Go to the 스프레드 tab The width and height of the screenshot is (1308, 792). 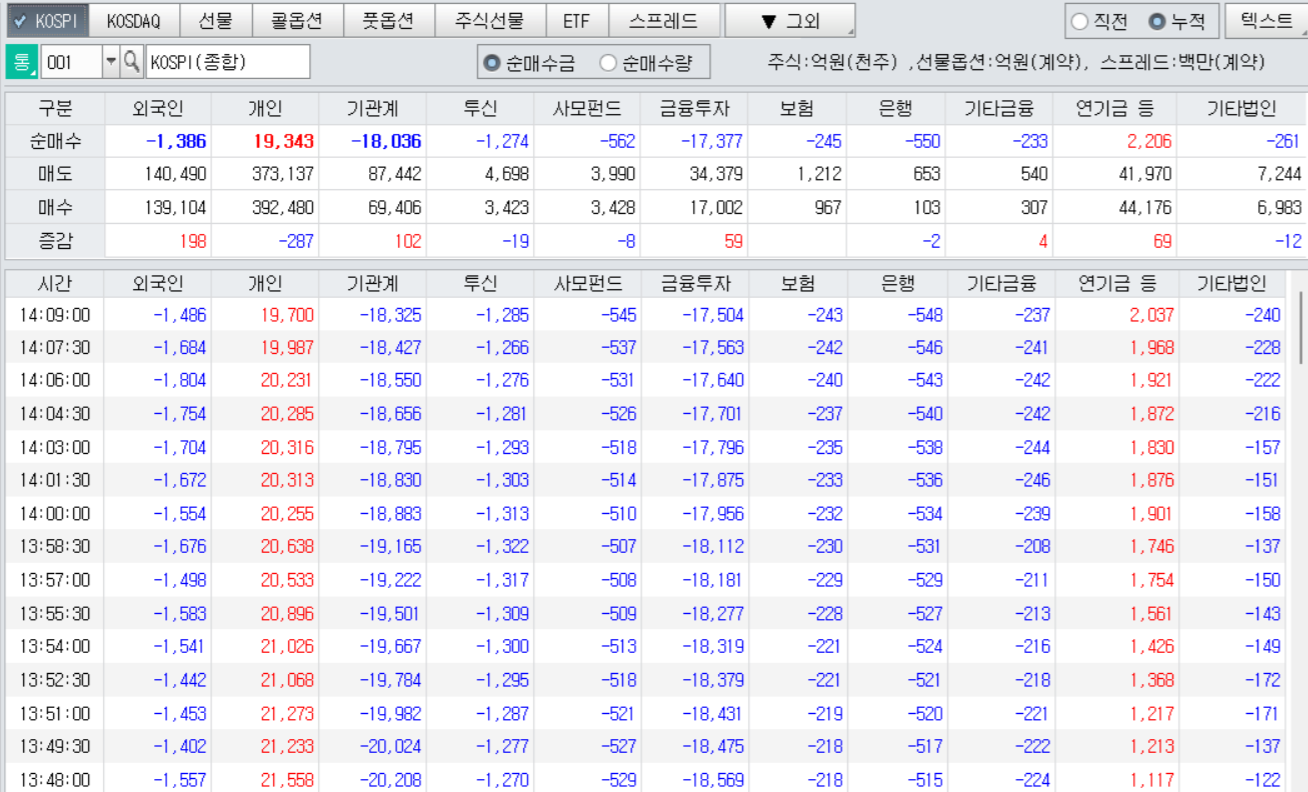coord(663,20)
